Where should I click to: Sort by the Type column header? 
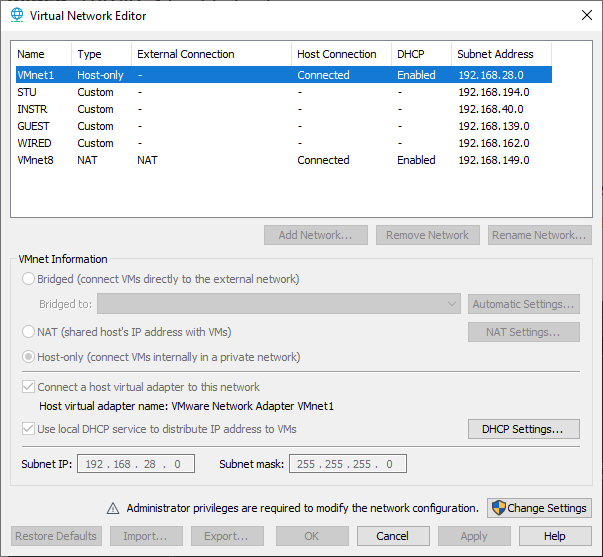pos(101,54)
